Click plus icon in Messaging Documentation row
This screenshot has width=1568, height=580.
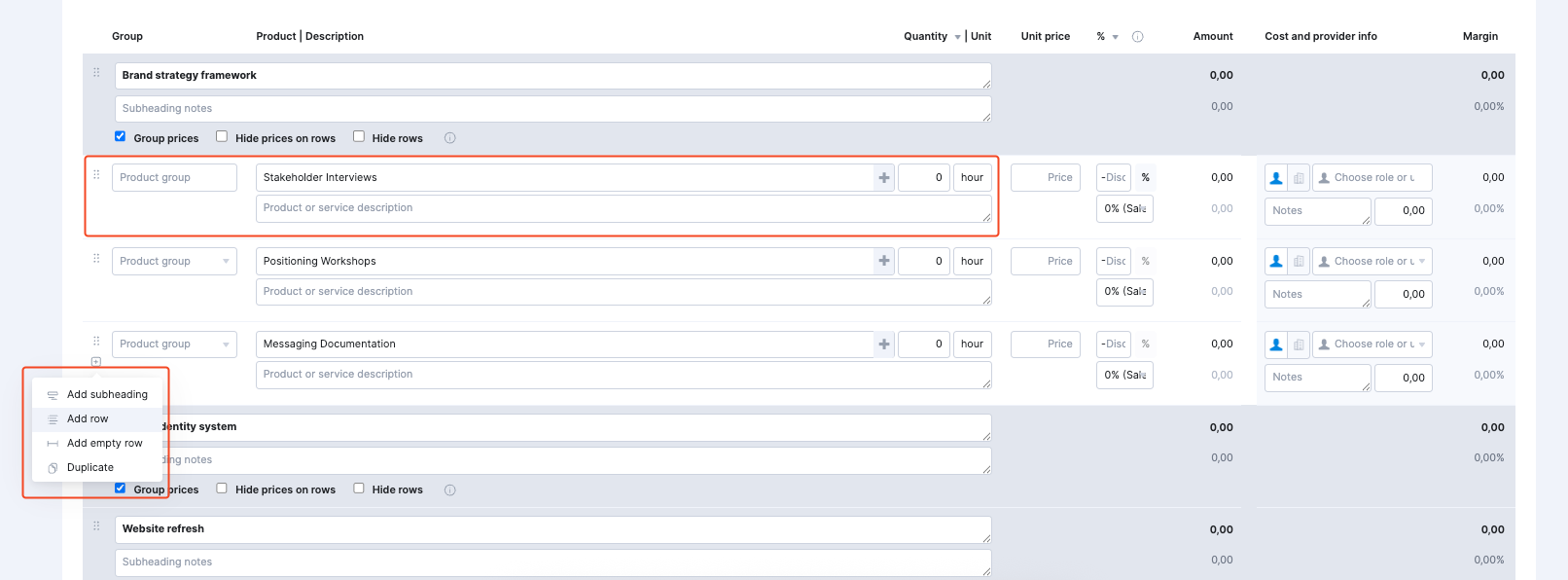tap(883, 344)
